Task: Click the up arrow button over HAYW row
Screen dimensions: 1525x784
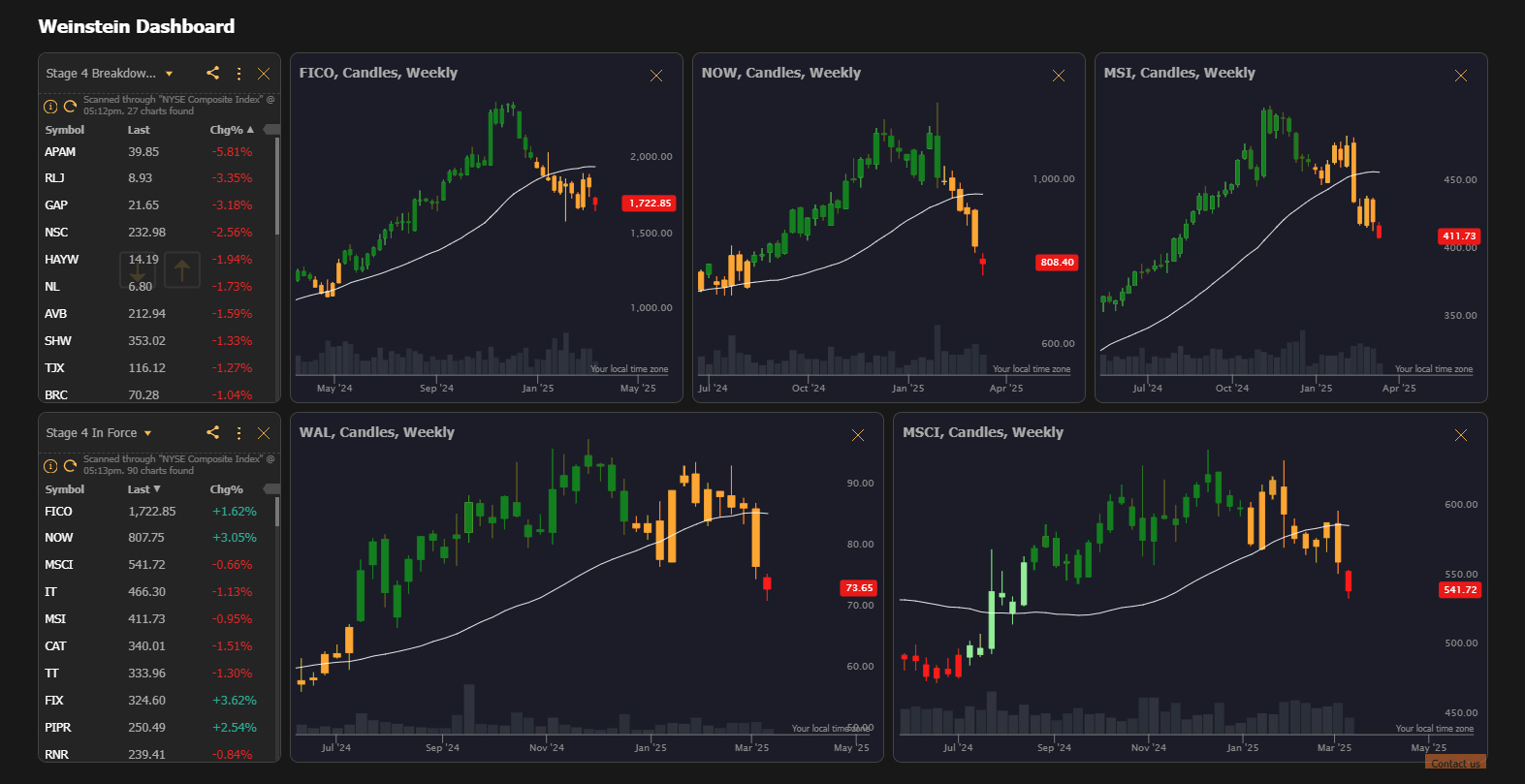Action: 182,270
